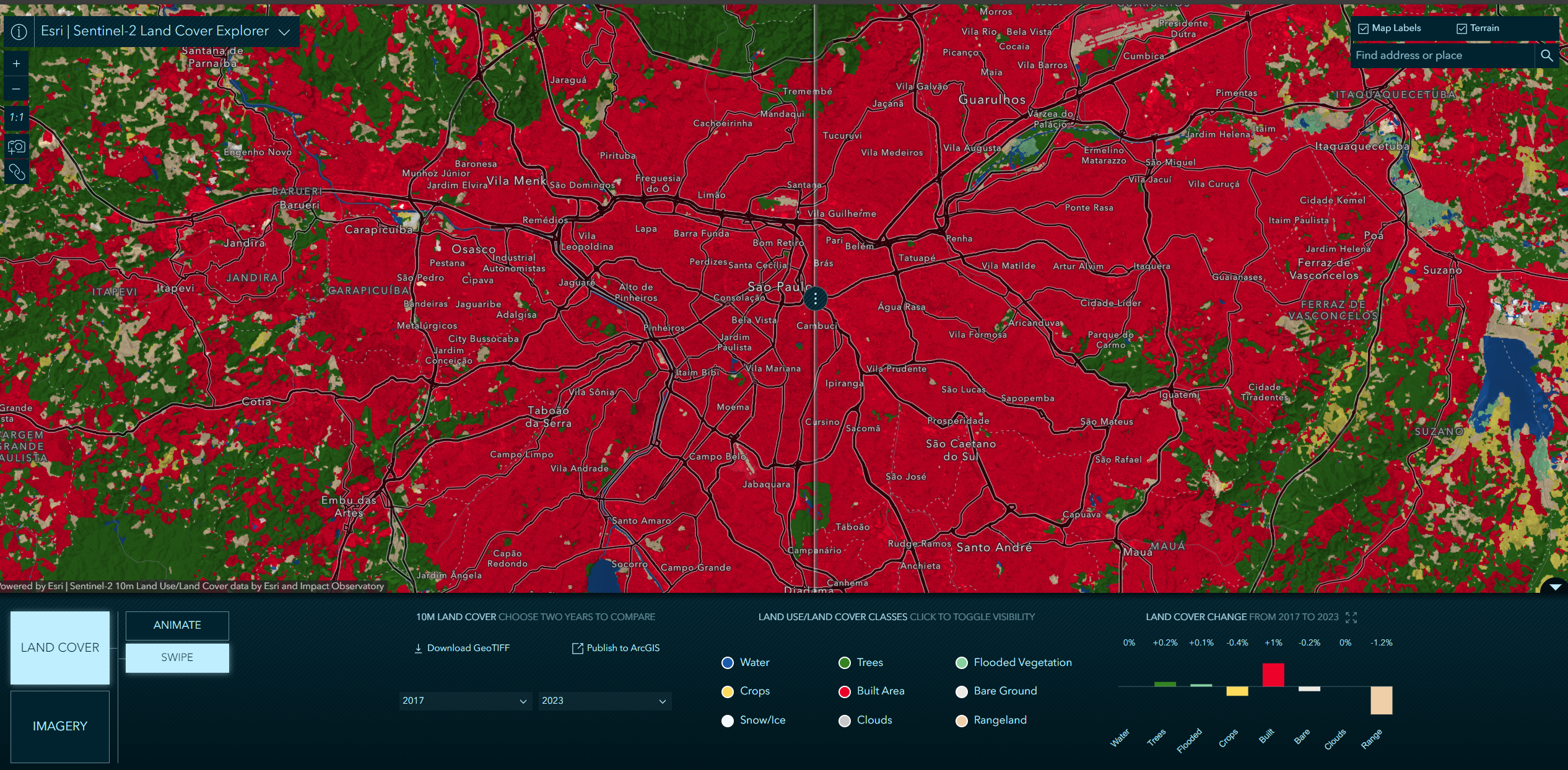1568x770 pixels.
Task: Open the Sentinel-2 Land Cover Explorer title dropdown
Action: [x=285, y=30]
